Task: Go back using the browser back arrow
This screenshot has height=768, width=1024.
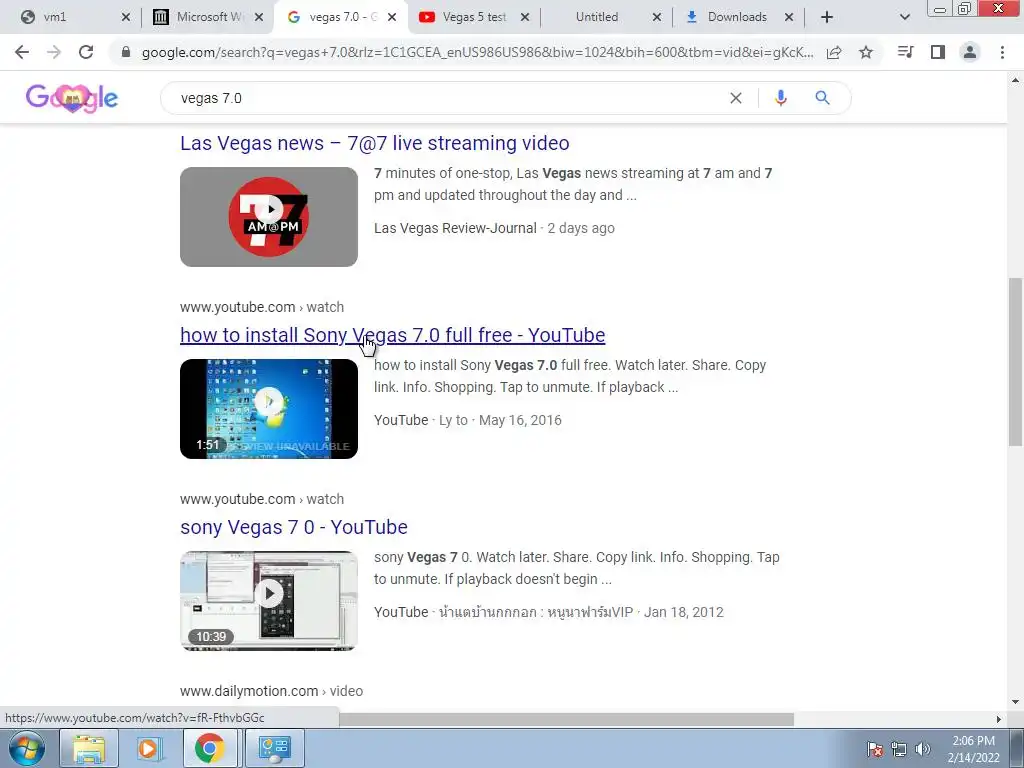Action: pos(22,52)
